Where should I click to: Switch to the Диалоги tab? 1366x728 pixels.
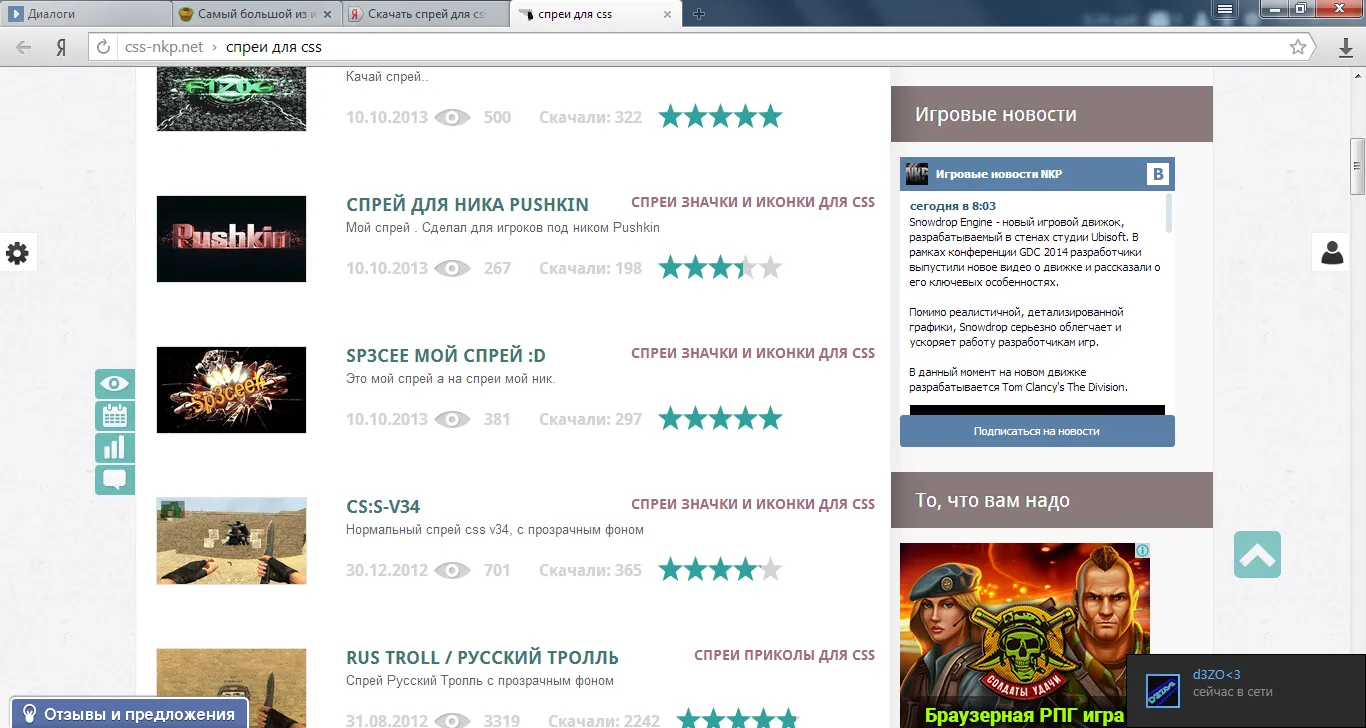(86, 14)
